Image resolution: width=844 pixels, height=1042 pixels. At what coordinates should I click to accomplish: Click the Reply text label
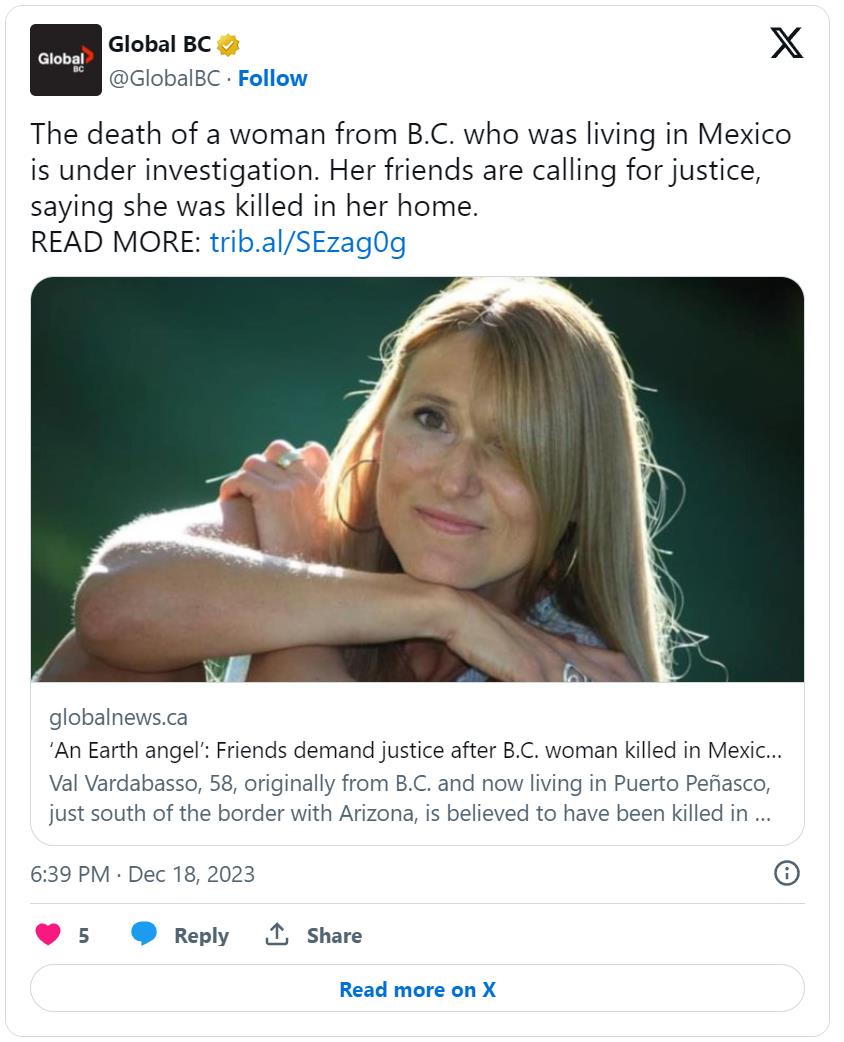201,936
